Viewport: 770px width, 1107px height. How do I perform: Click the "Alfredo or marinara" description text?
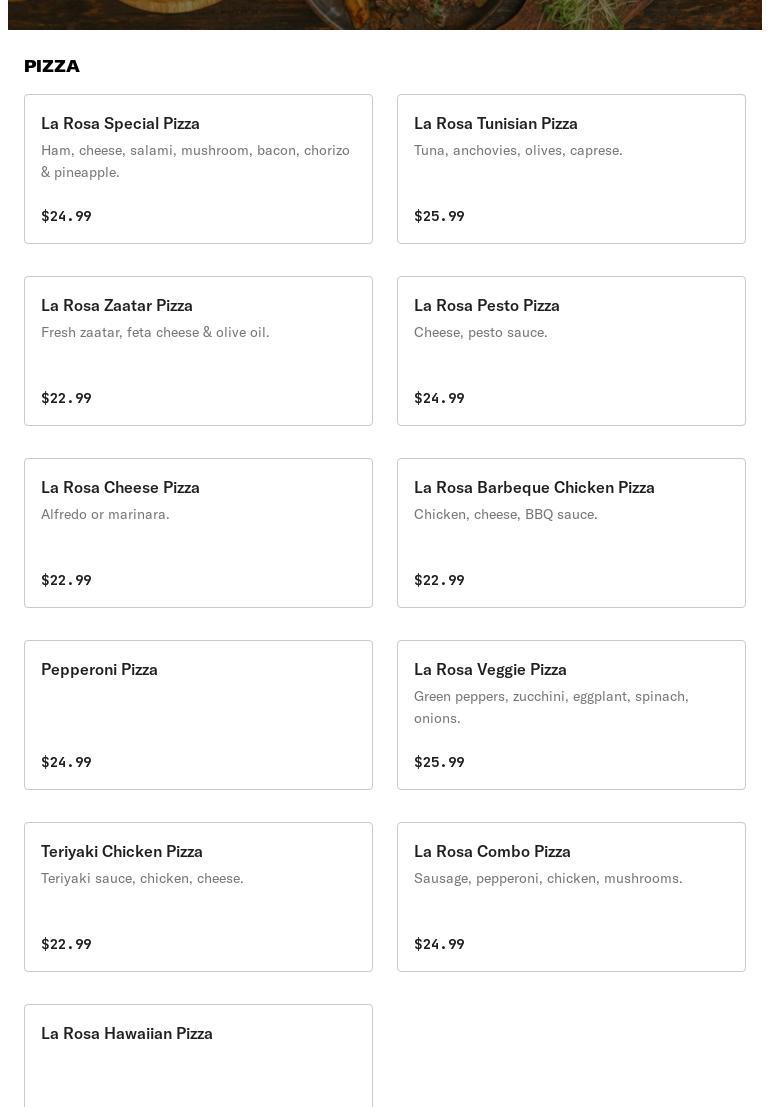click(105, 514)
